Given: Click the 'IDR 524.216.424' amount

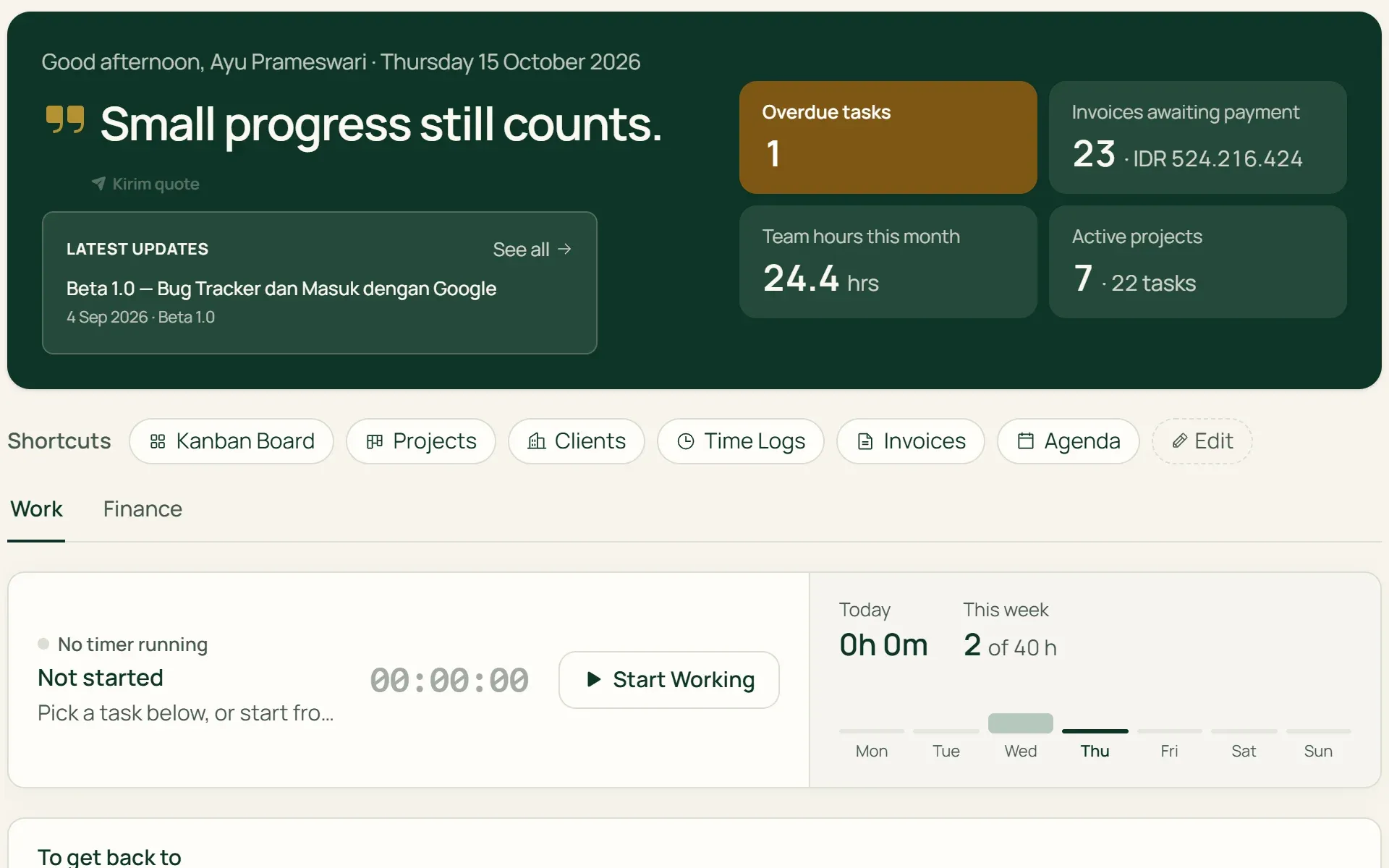Looking at the screenshot, I should (x=1218, y=159).
